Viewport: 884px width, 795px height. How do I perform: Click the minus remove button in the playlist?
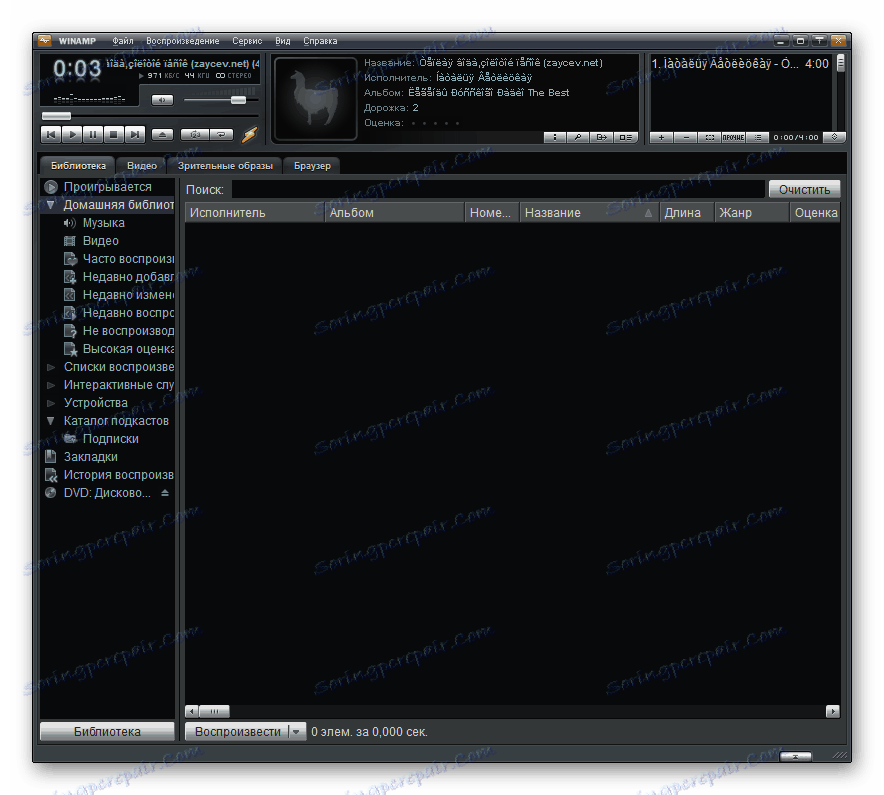click(686, 137)
